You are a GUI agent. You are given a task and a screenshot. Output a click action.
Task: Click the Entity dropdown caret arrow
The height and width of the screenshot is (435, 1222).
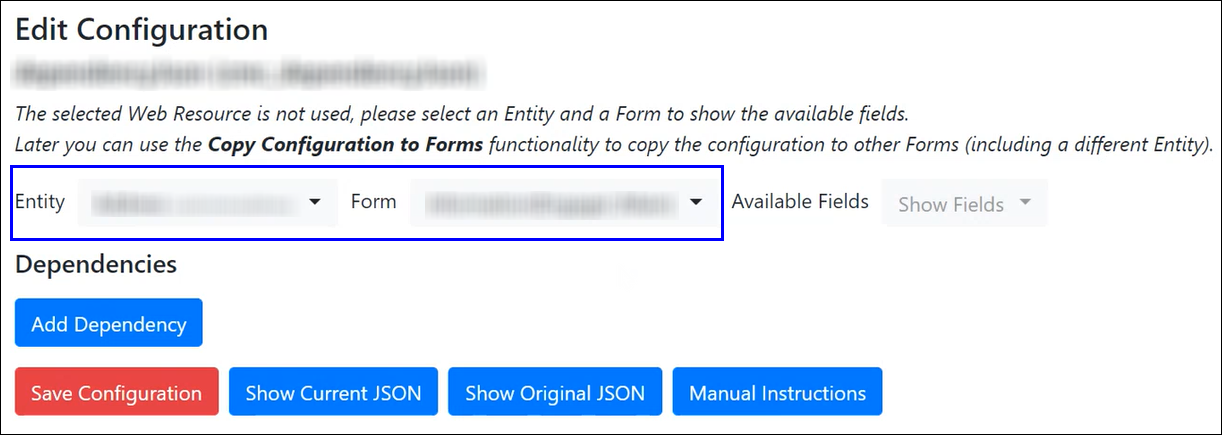[x=315, y=202]
